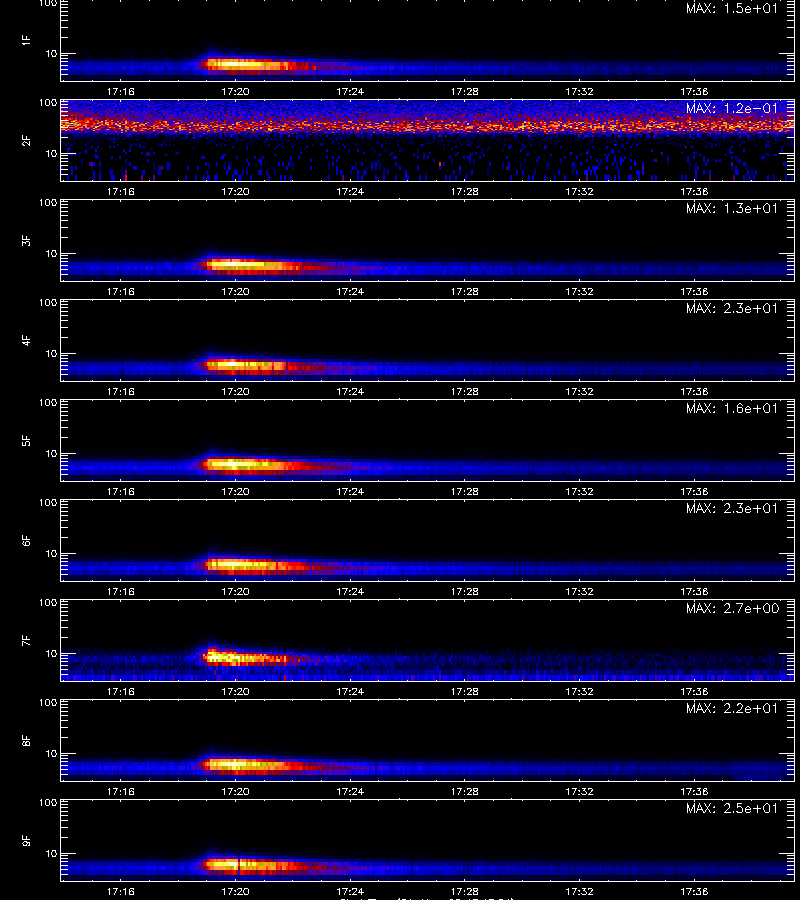This screenshot has height=900, width=800.
Task: Click the 17:16 tick label below panel 6F
Action: (x=121, y=591)
